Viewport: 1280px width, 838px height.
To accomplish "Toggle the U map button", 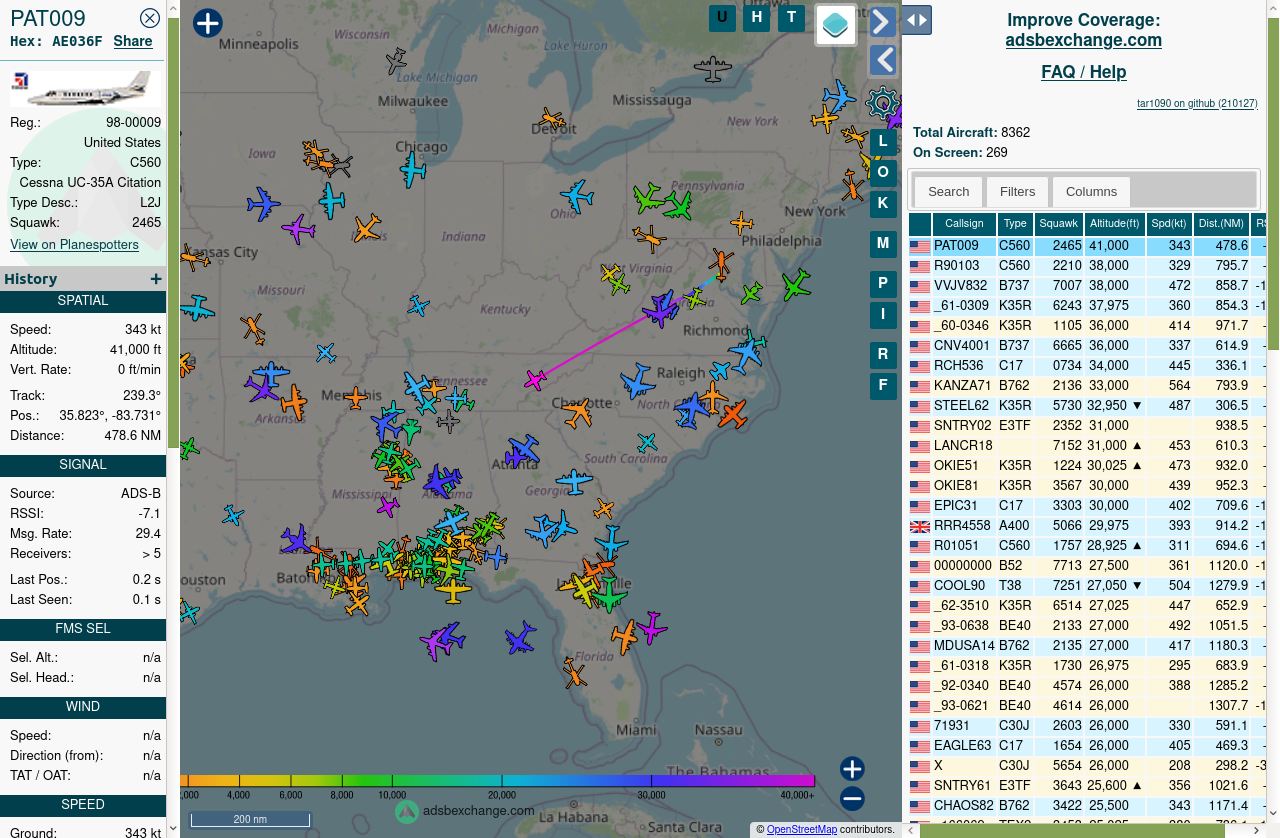I will tap(722, 17).
